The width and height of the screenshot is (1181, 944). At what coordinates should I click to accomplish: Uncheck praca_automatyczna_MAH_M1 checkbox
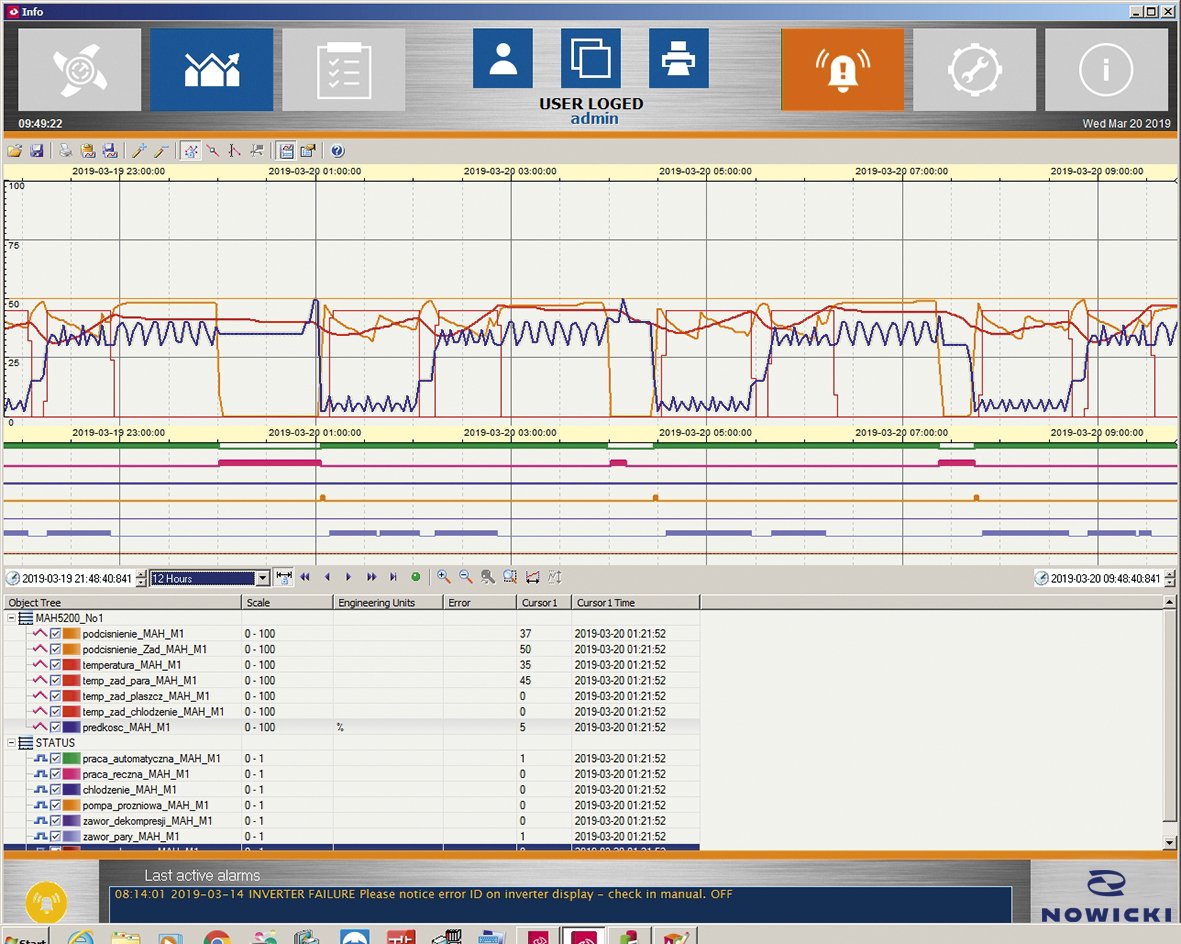pyautogui.click(x=56, y=759)
